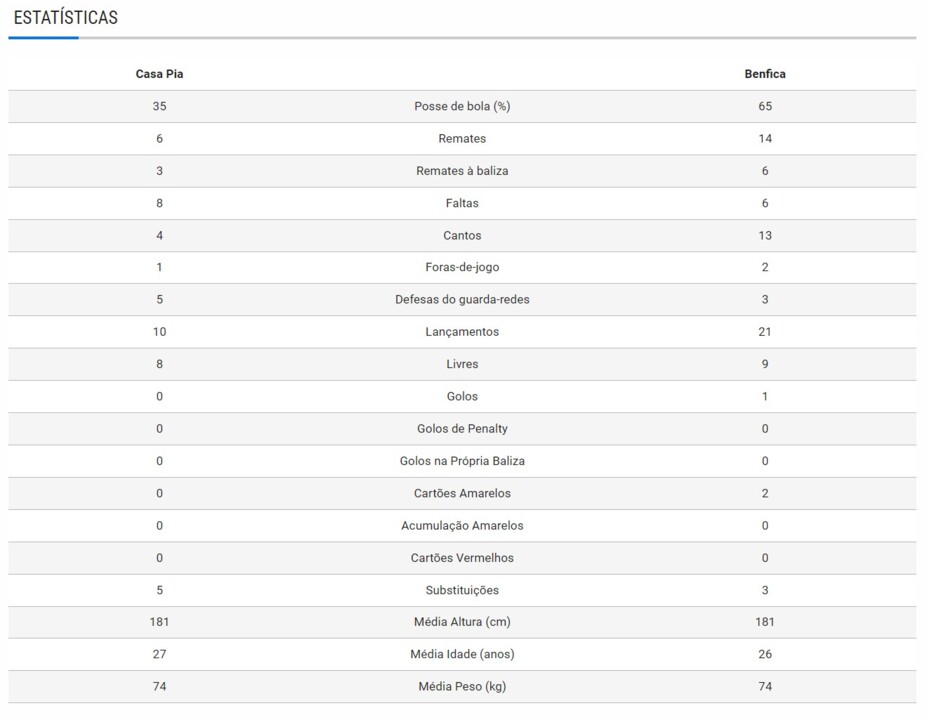Select the Média Peso (kg) label
This screenshot has width=927, height=720.
(462, 687)
